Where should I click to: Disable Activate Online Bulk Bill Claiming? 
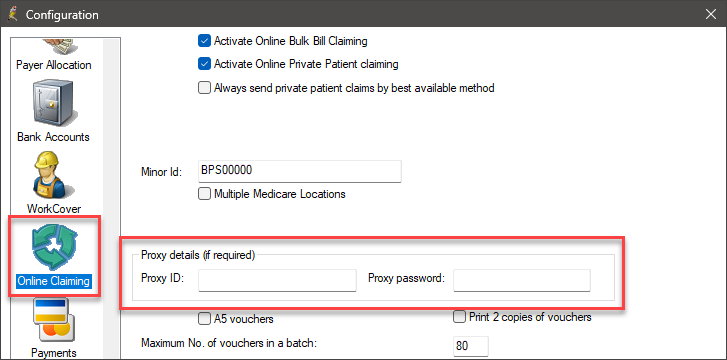[x=204, y=41]
